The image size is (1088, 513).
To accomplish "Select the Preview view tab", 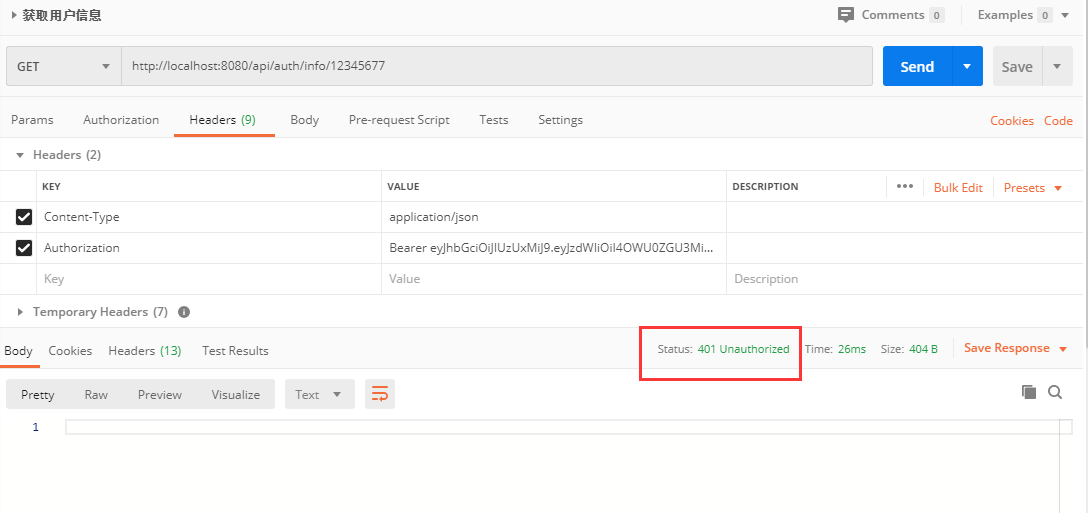I will coord(160,394).
